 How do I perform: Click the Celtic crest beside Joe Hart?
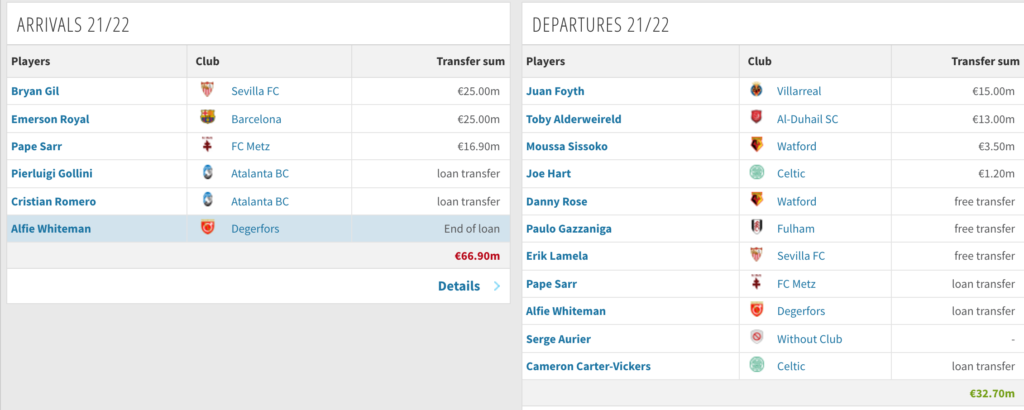click(x=756, y=173)
